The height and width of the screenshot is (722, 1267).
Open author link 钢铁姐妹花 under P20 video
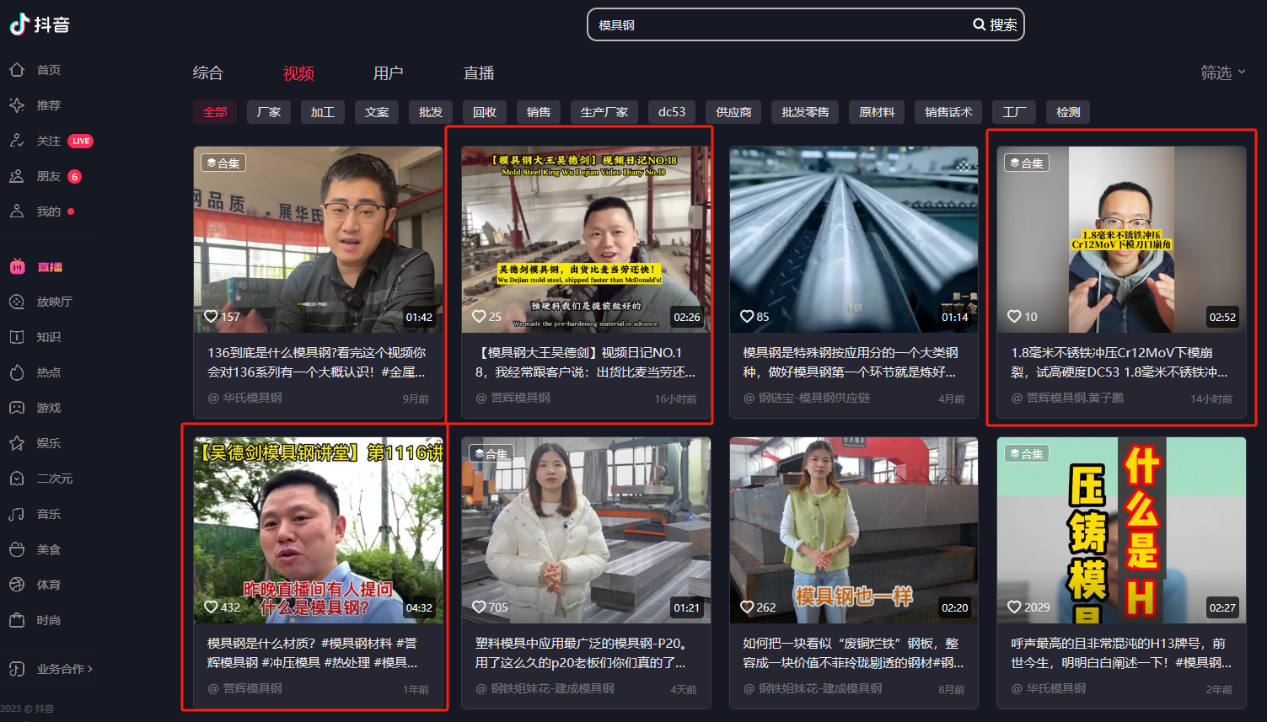pos(545,689)
